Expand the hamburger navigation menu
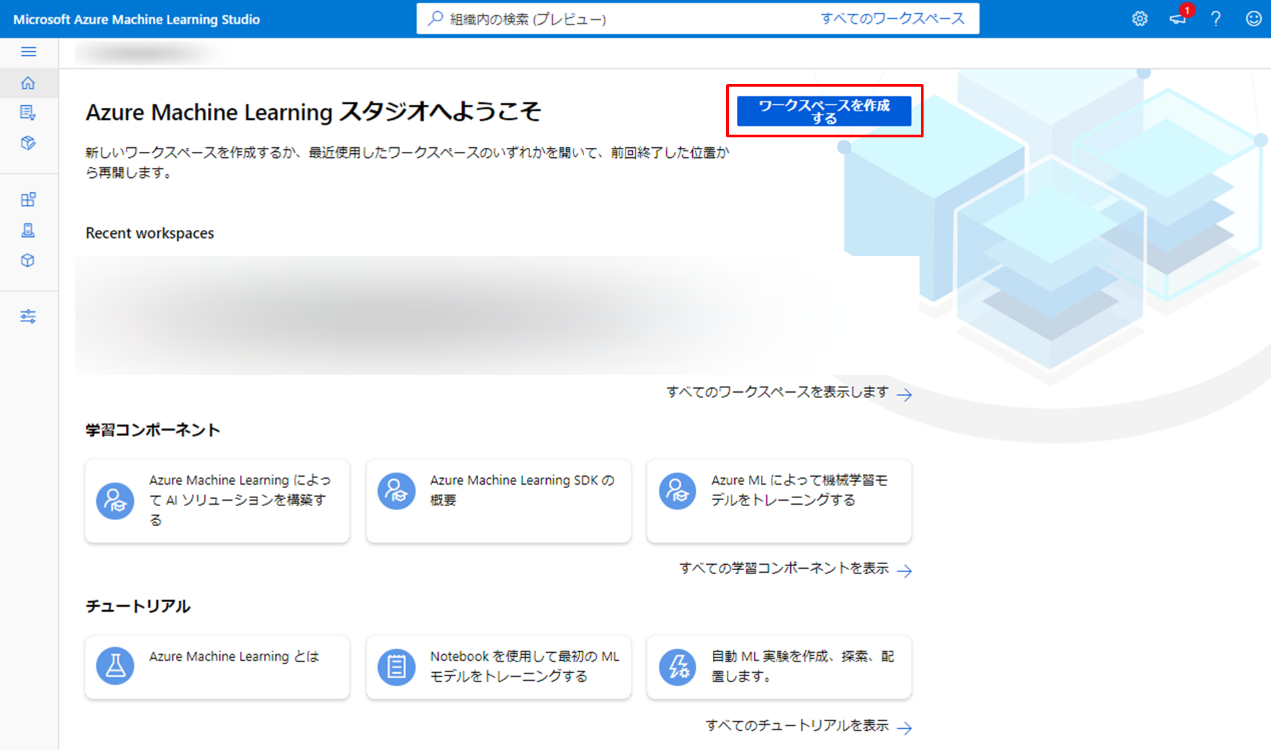 (x=28, y=52)
